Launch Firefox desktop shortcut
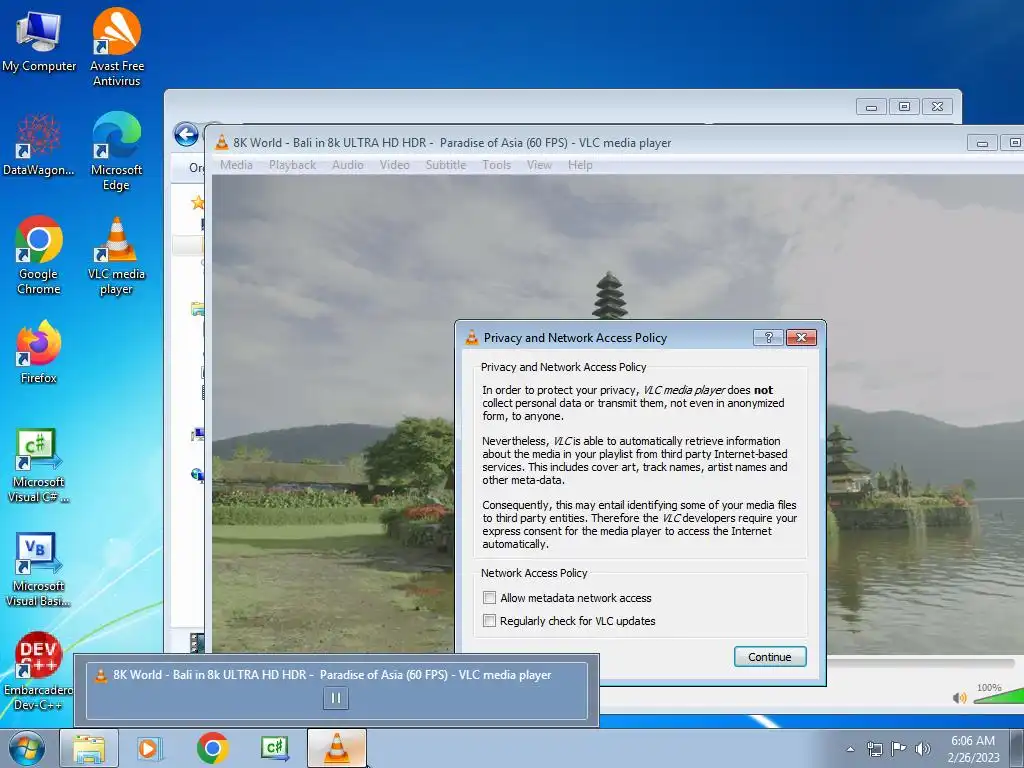This screenshot has width=1024, height=768. coord(39,352)
